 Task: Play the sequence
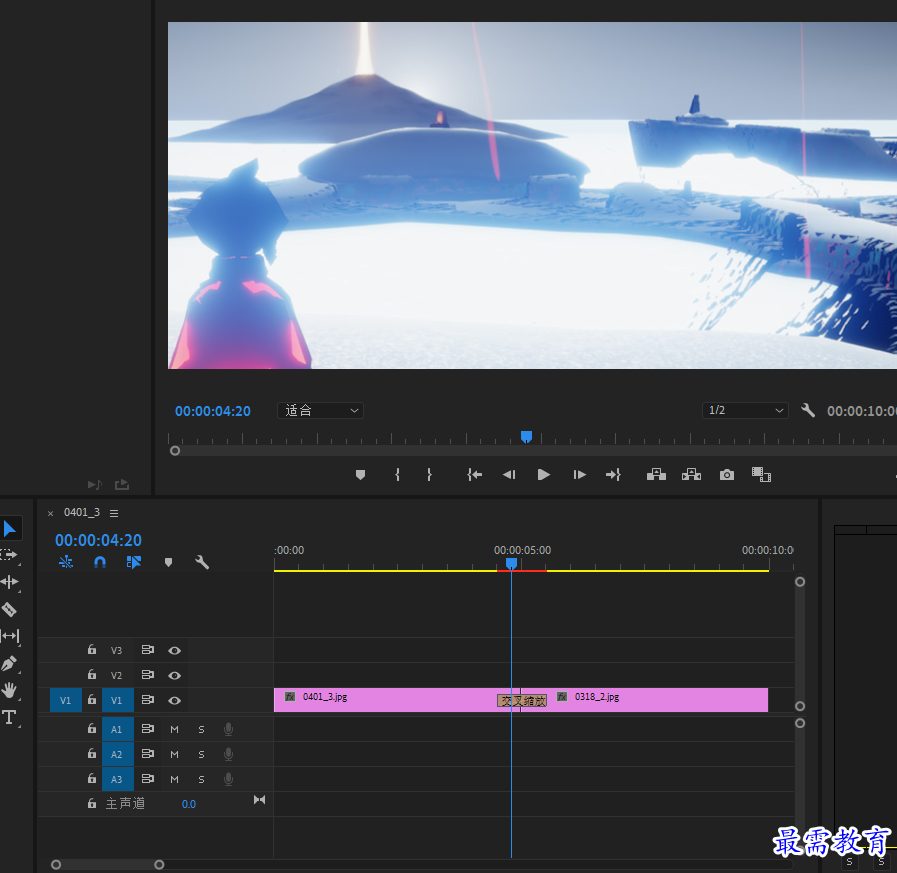(x=543, y=474)
